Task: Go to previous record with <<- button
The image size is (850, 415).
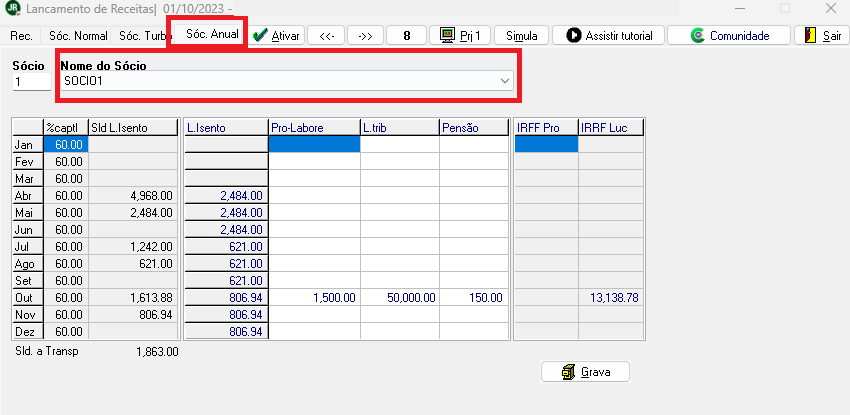Action: tap(327, 35)
